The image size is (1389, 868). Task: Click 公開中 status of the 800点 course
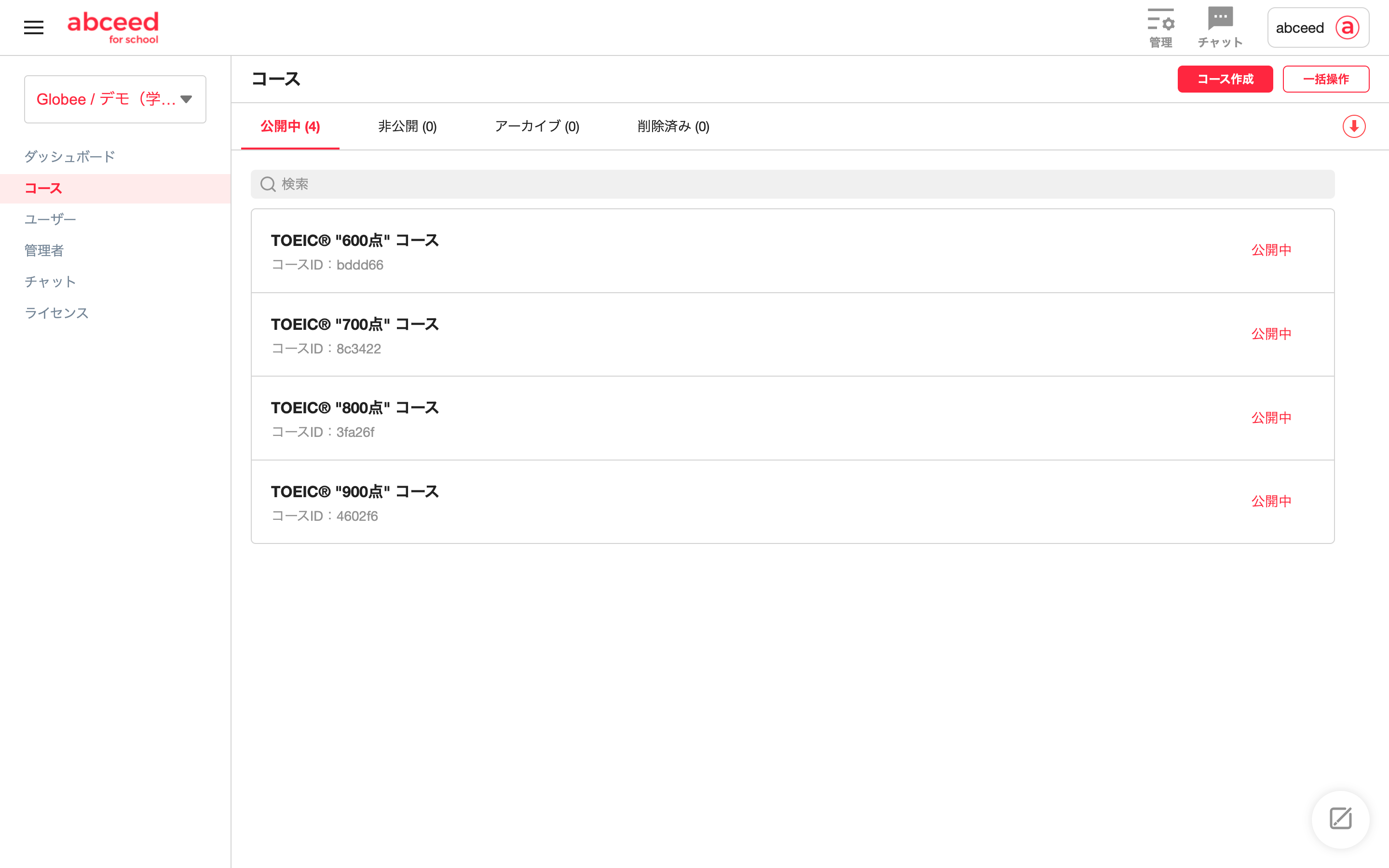(1271, 418)
